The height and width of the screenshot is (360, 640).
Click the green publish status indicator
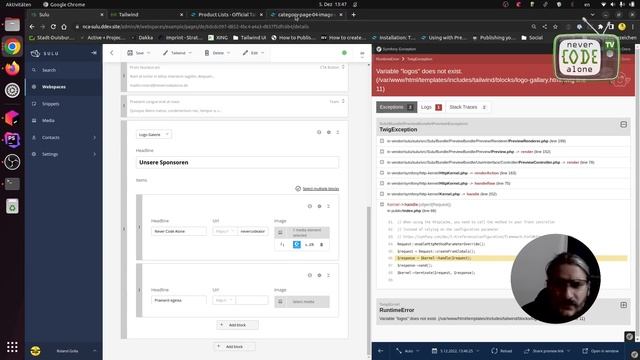344,53
